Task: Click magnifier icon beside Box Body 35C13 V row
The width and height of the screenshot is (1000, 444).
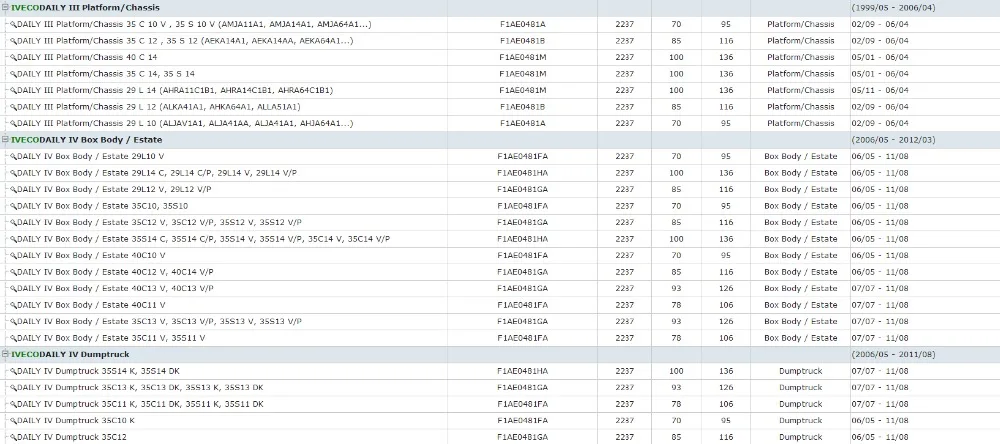Action: coord(13,322)
